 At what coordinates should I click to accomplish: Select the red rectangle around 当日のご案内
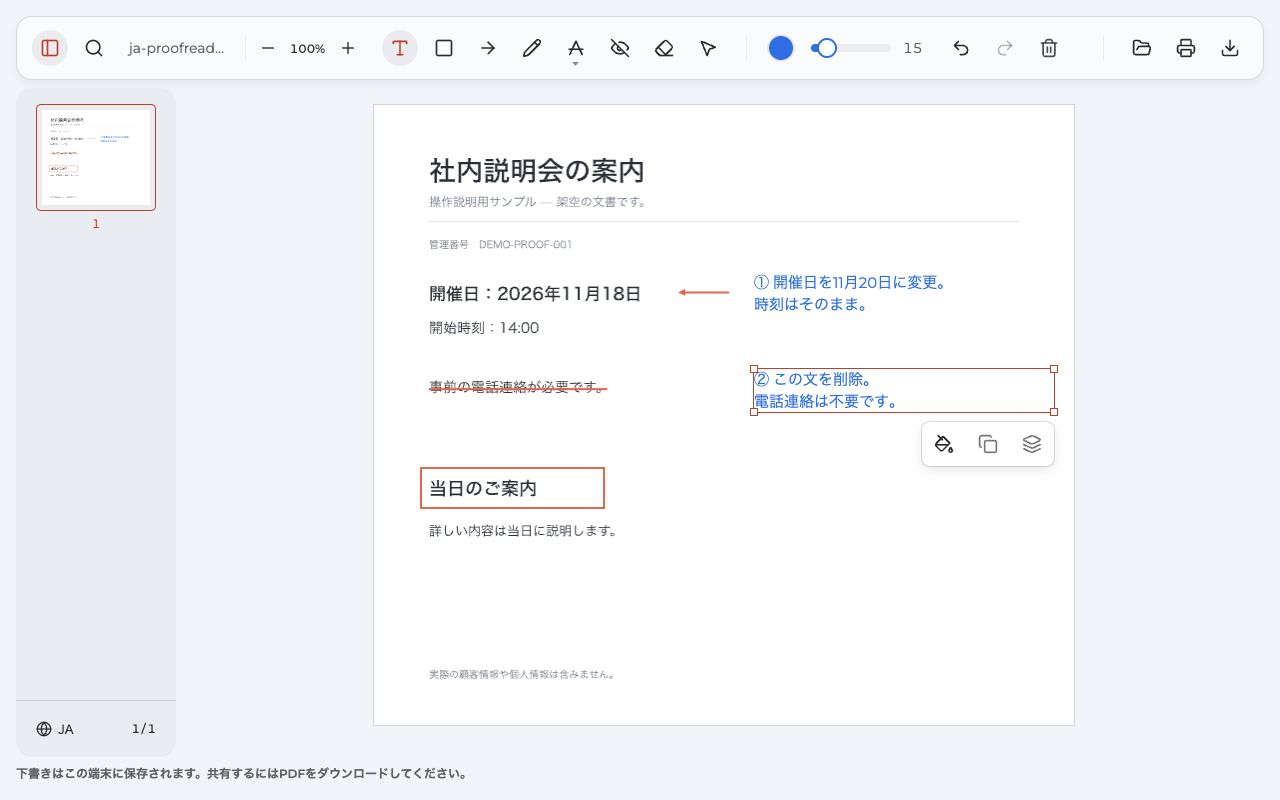(512, 488)
